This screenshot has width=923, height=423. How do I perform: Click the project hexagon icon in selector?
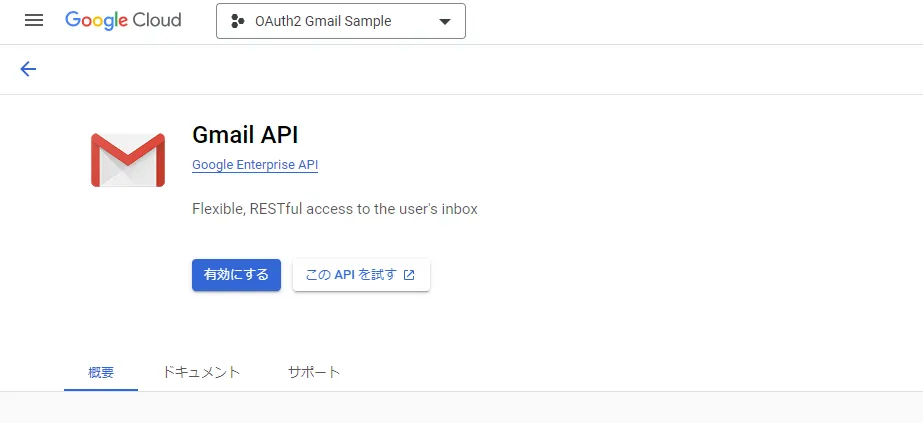[237, 22]
